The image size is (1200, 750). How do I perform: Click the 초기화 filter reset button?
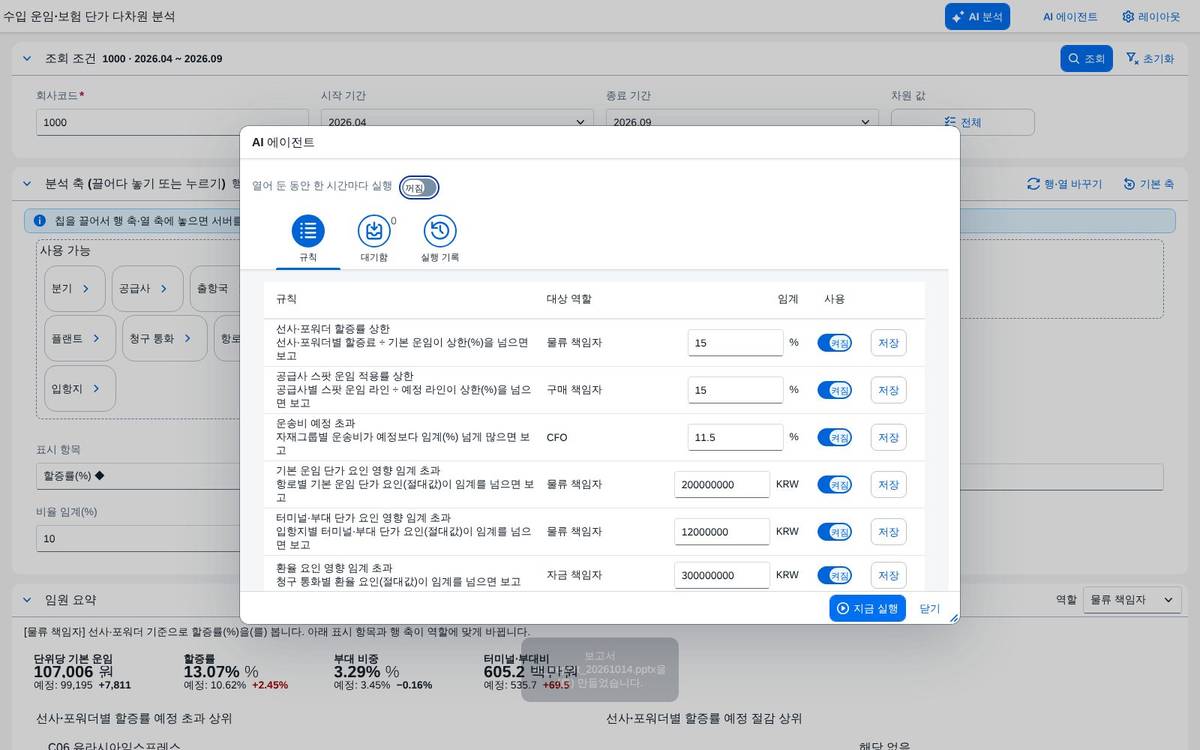1149,58
